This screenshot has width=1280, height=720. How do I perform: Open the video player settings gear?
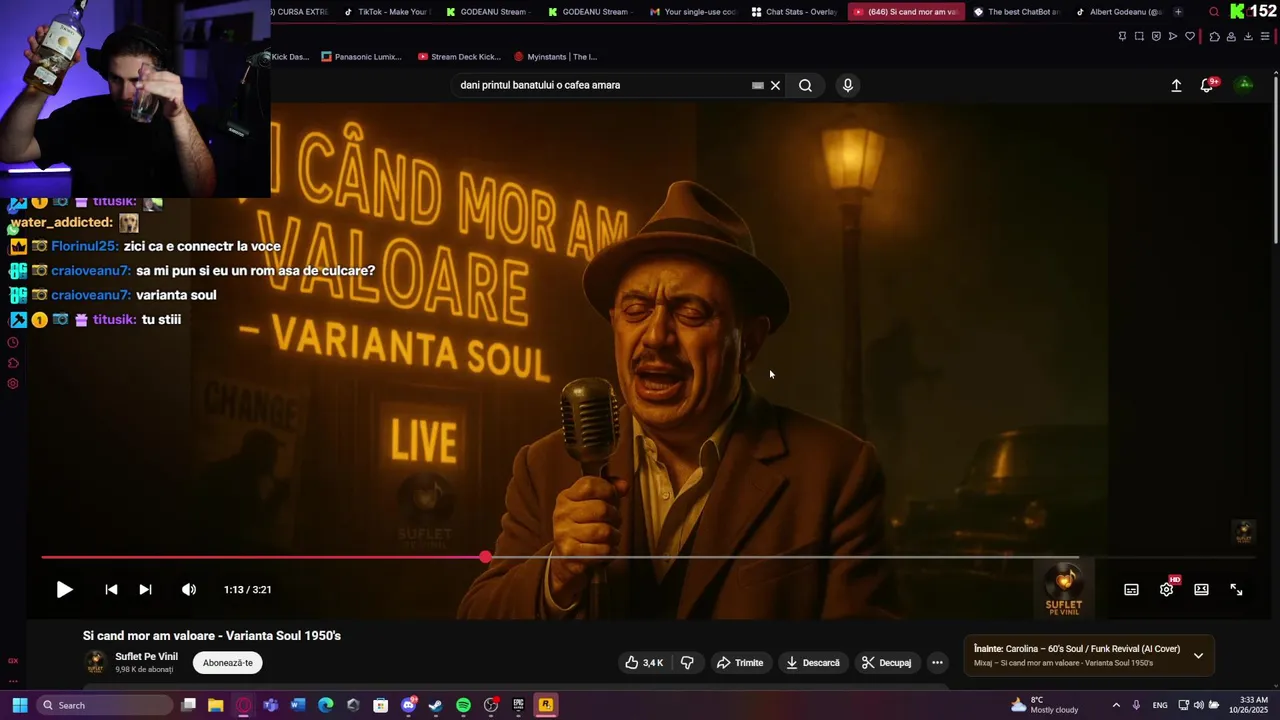pyautogui.click(x=1166, y=590)
